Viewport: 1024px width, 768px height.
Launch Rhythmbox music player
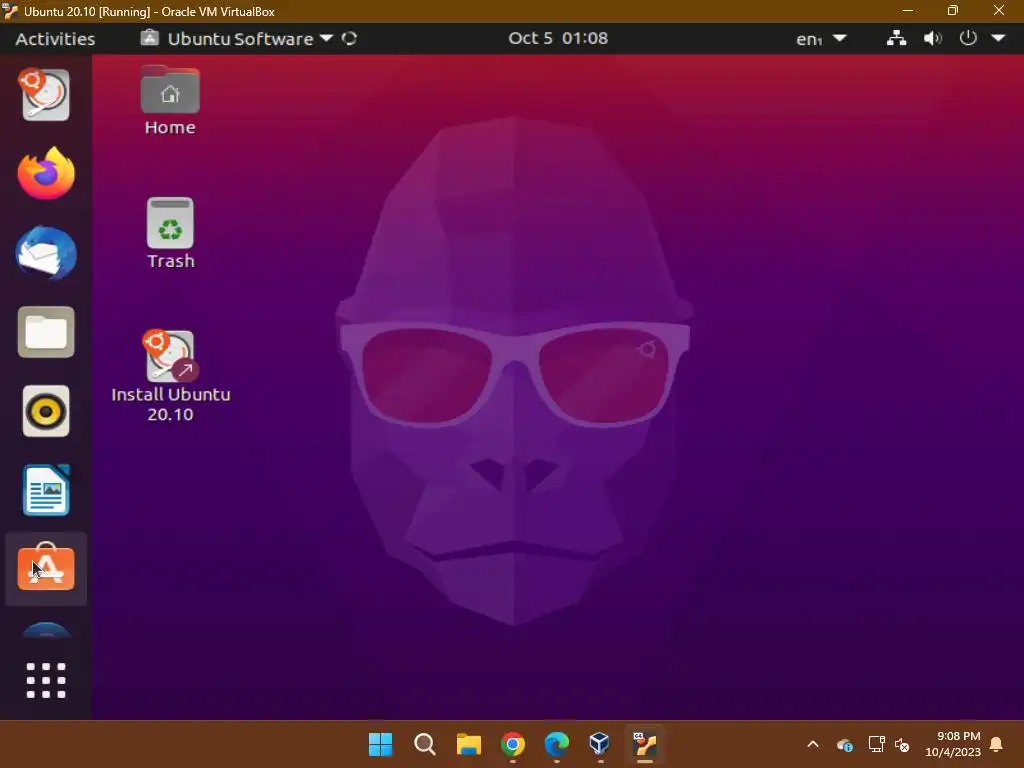[46, 411]
